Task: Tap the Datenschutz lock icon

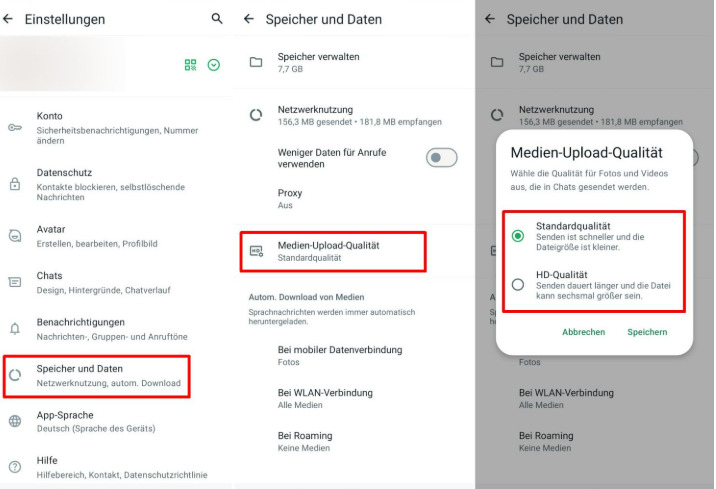Action: point(15,184)
